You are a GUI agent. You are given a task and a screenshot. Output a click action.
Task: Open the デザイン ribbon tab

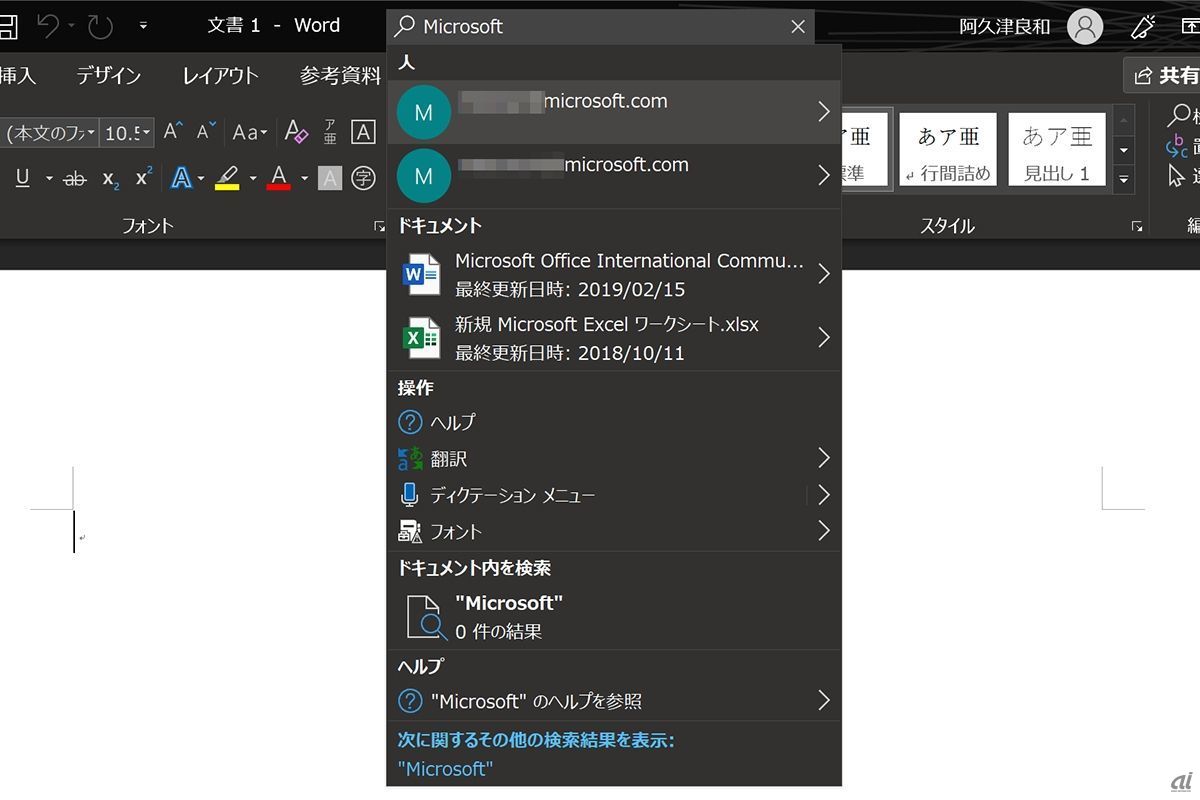tap(108, 75)
